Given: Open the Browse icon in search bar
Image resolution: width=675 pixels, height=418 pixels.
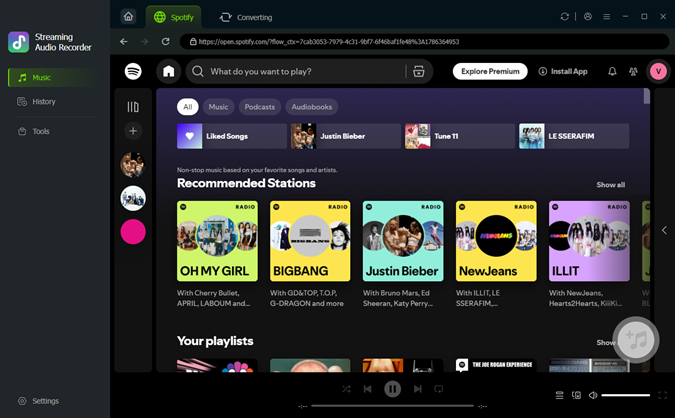Looking at the screenshot, I should coord(419,71).
